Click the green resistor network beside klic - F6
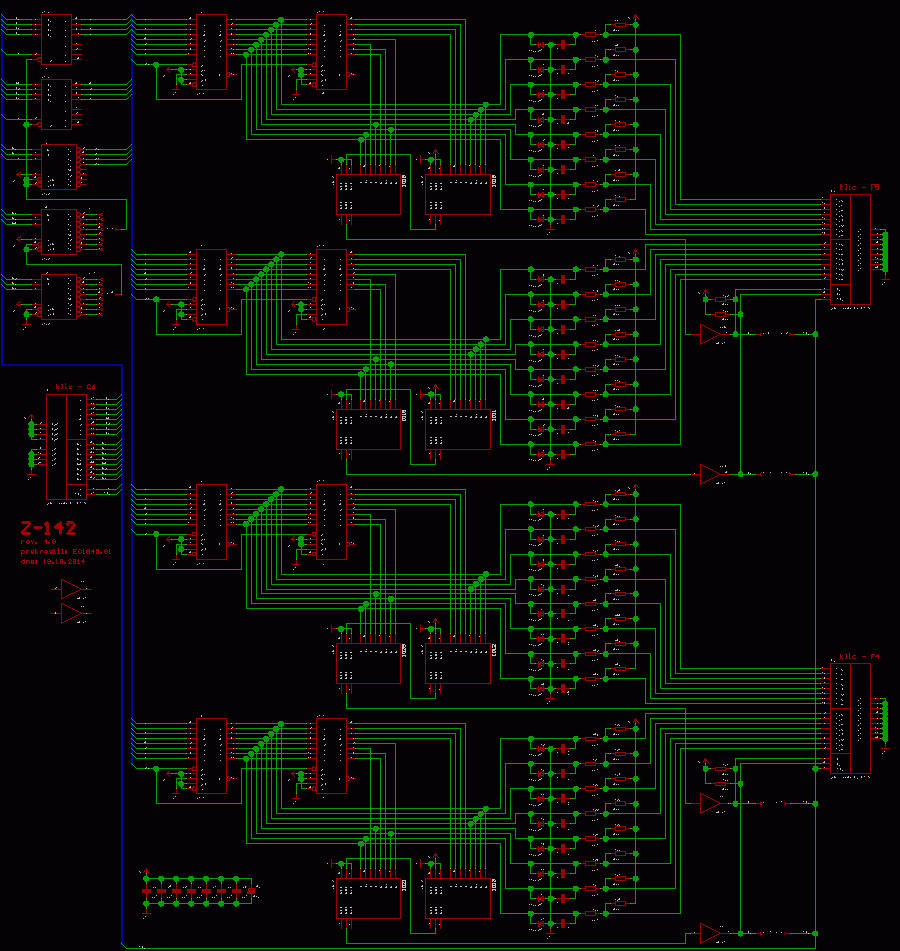The width and height of the screenshot is (900, 951). tap(883, 250)
